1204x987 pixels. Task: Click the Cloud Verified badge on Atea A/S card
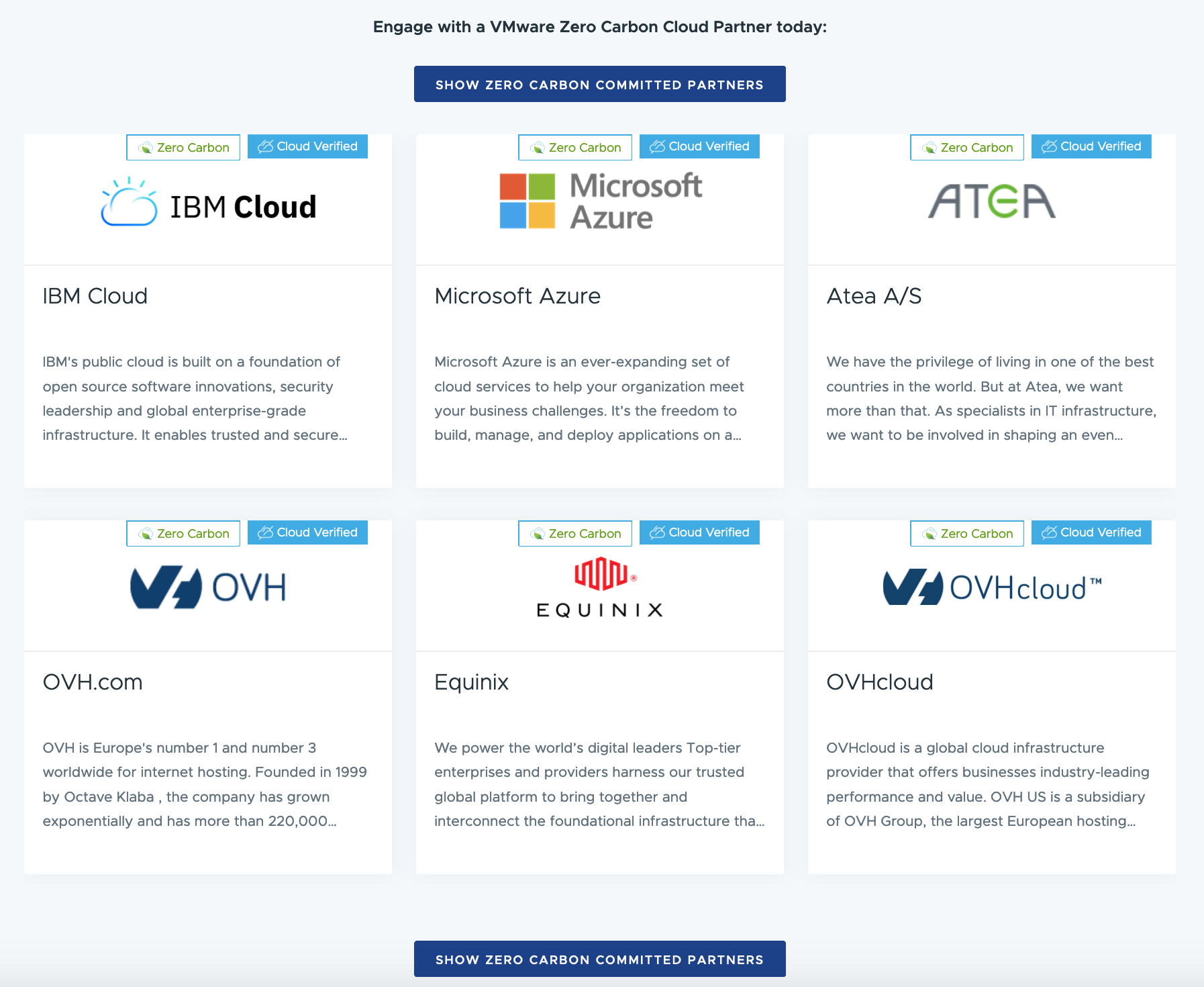1091,146
